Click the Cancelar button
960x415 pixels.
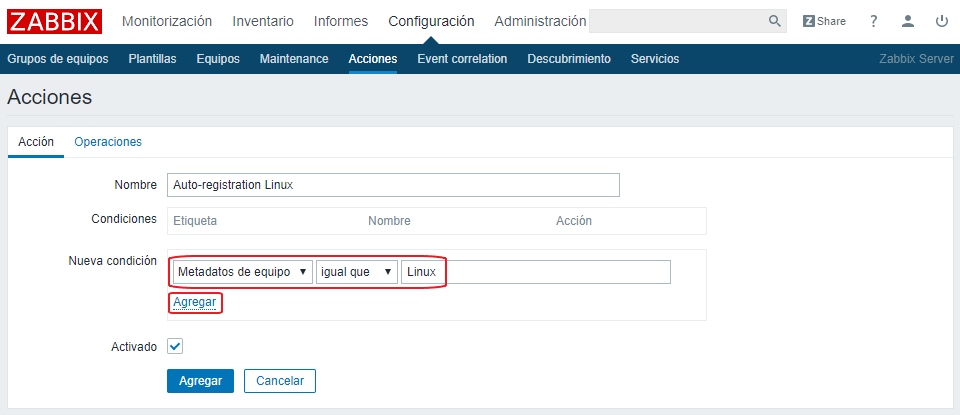coord(280,381)
